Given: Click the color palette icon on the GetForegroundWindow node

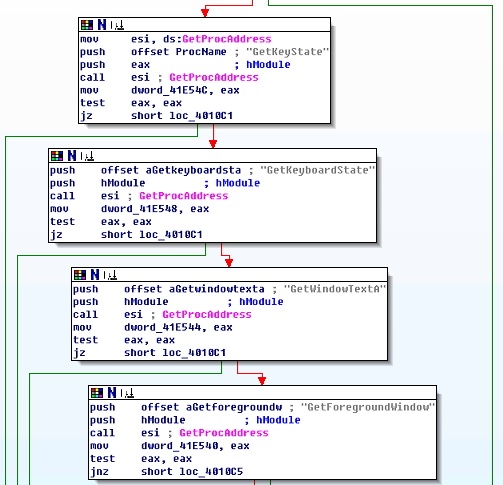Looking at the screenshot, I should coord(97,393).
